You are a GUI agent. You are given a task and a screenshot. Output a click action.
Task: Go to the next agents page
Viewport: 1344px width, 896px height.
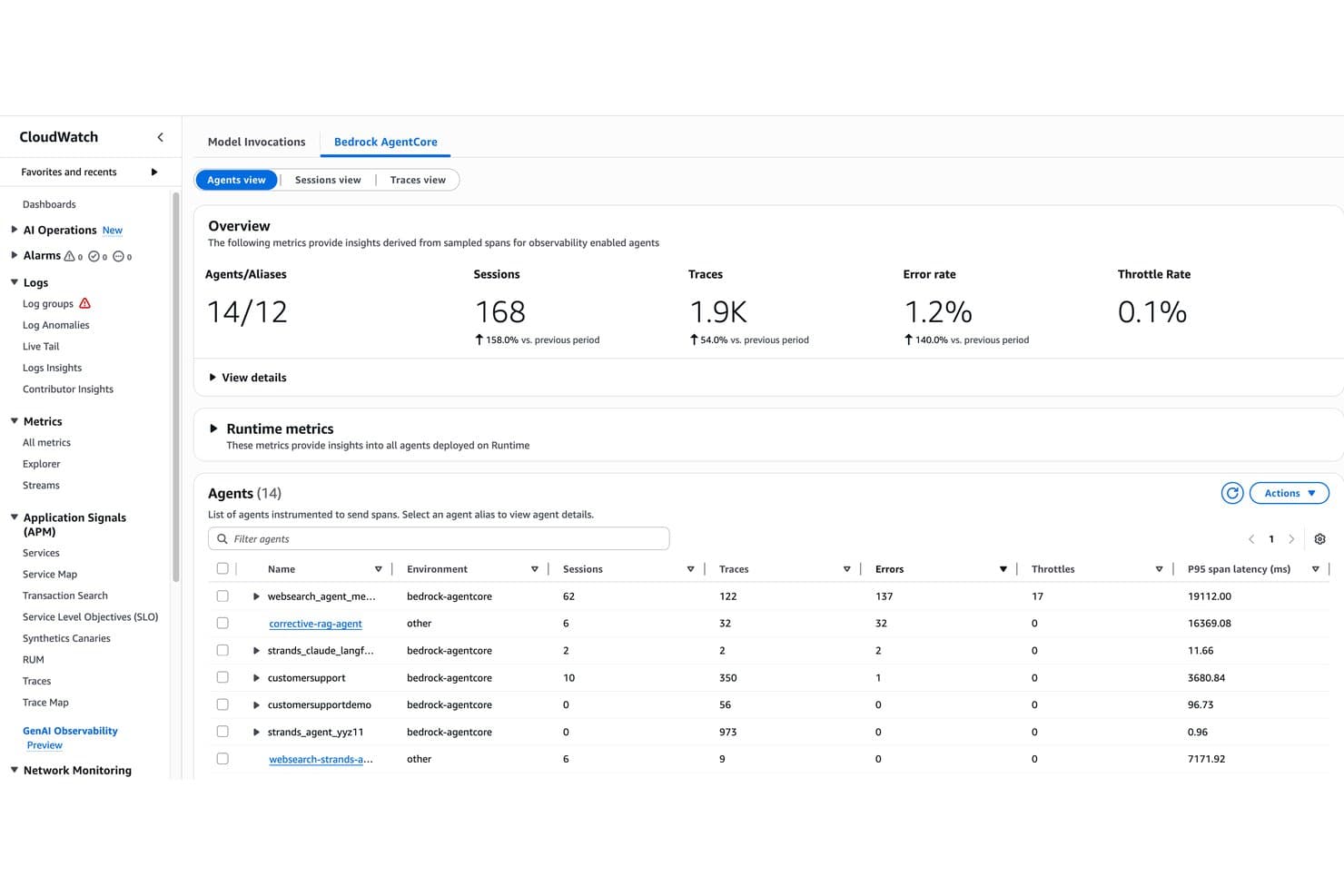(1291, 539)
